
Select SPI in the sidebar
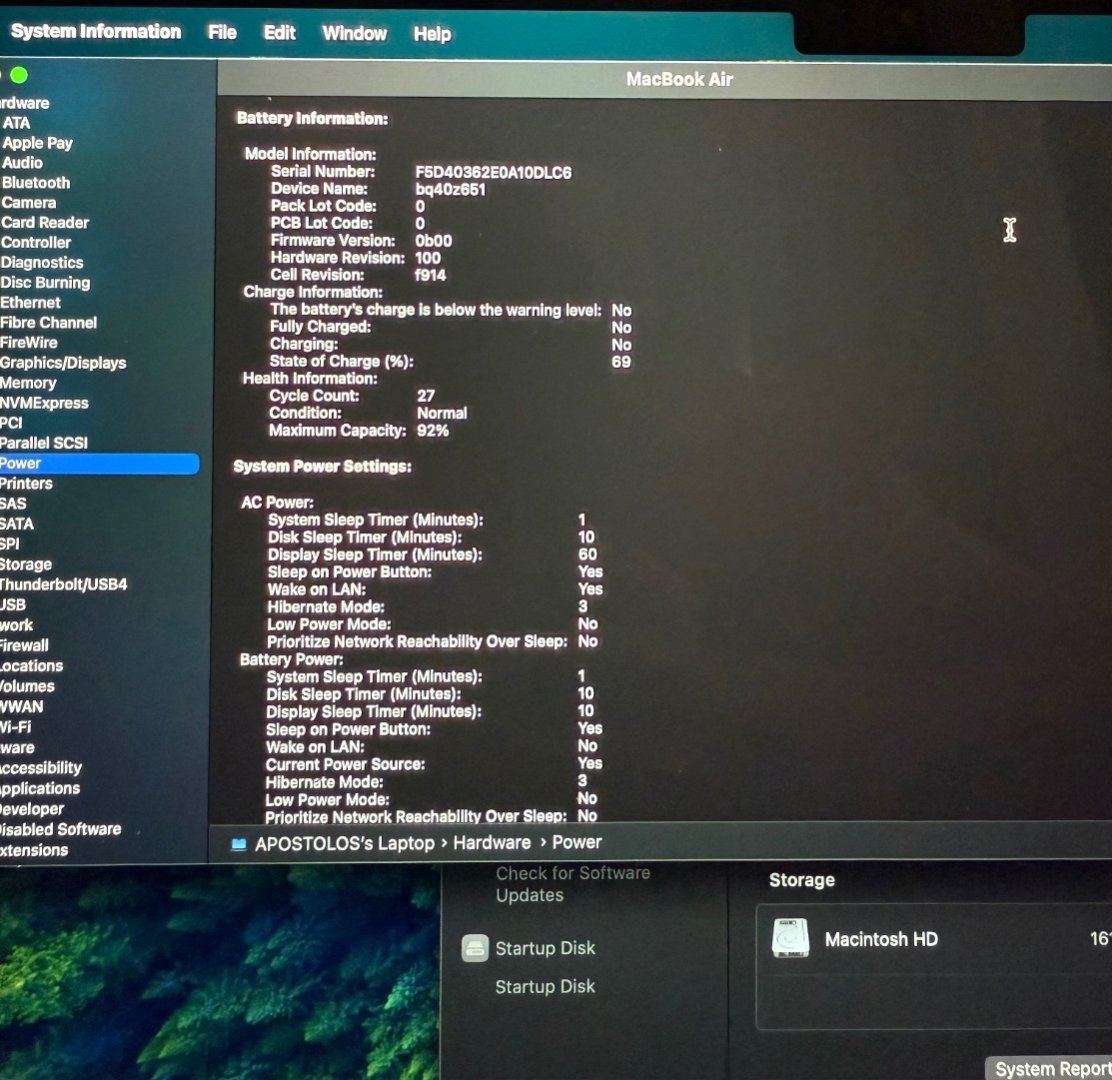(10, 544)
